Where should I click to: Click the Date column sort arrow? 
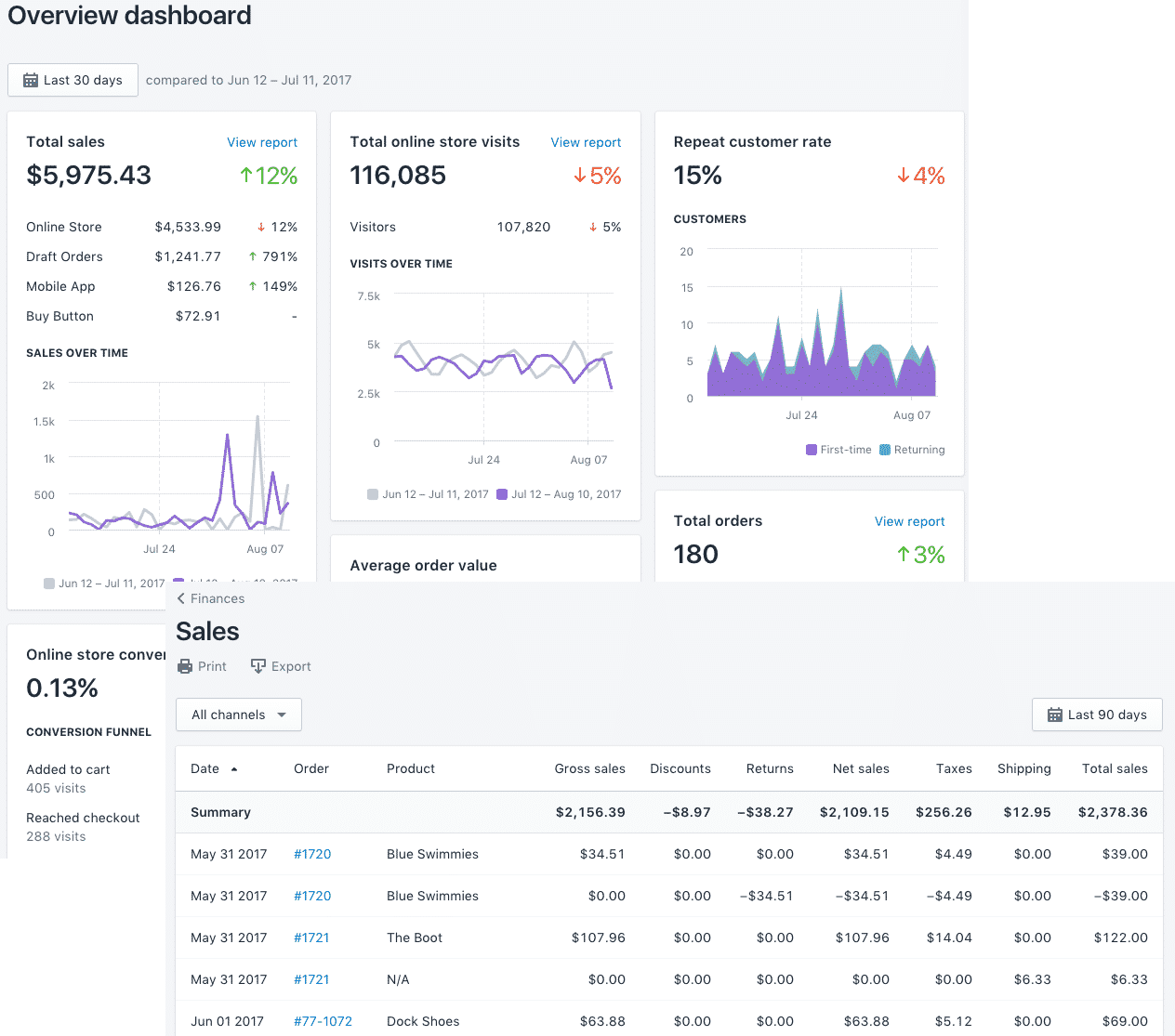(234, 769)
